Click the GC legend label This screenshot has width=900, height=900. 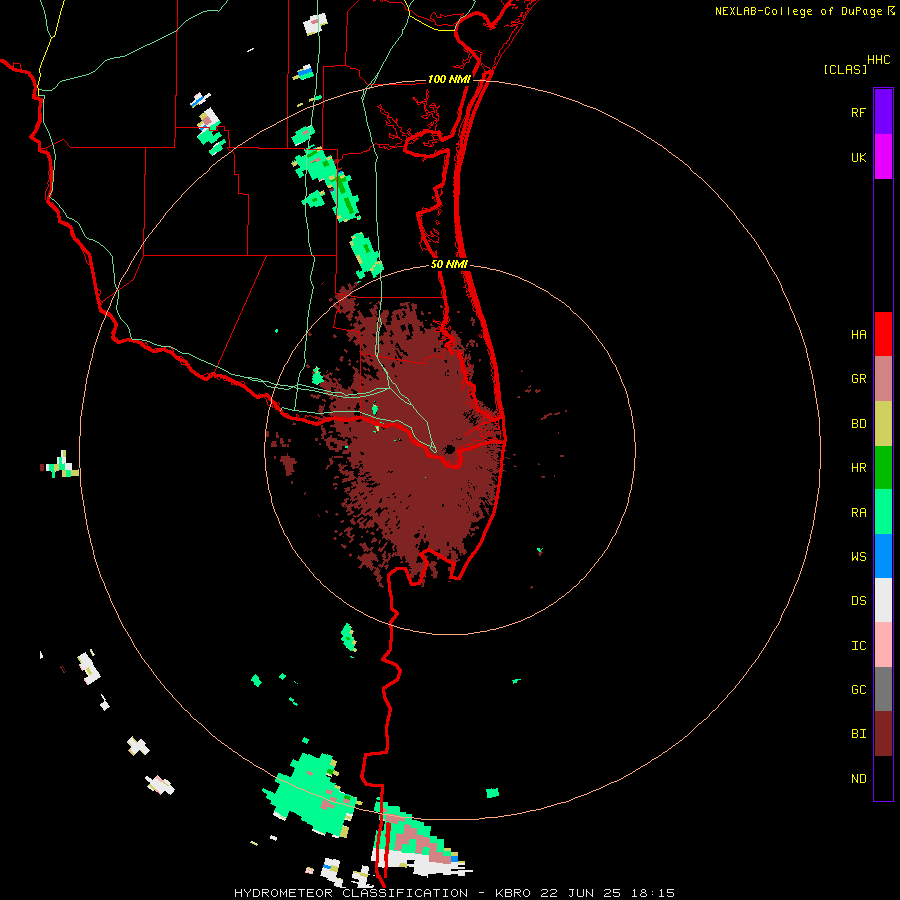click(858, 690)
